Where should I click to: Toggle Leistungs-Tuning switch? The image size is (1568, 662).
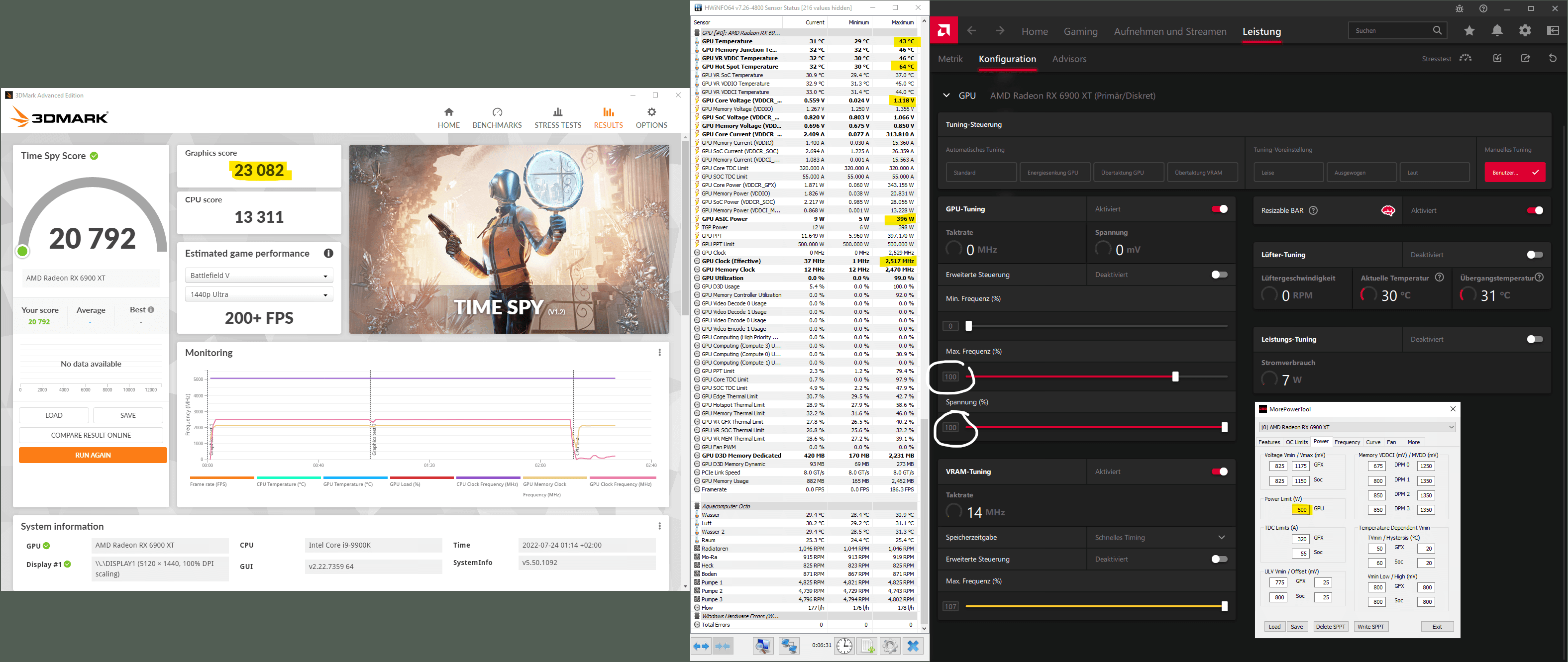click(1535, 340)
